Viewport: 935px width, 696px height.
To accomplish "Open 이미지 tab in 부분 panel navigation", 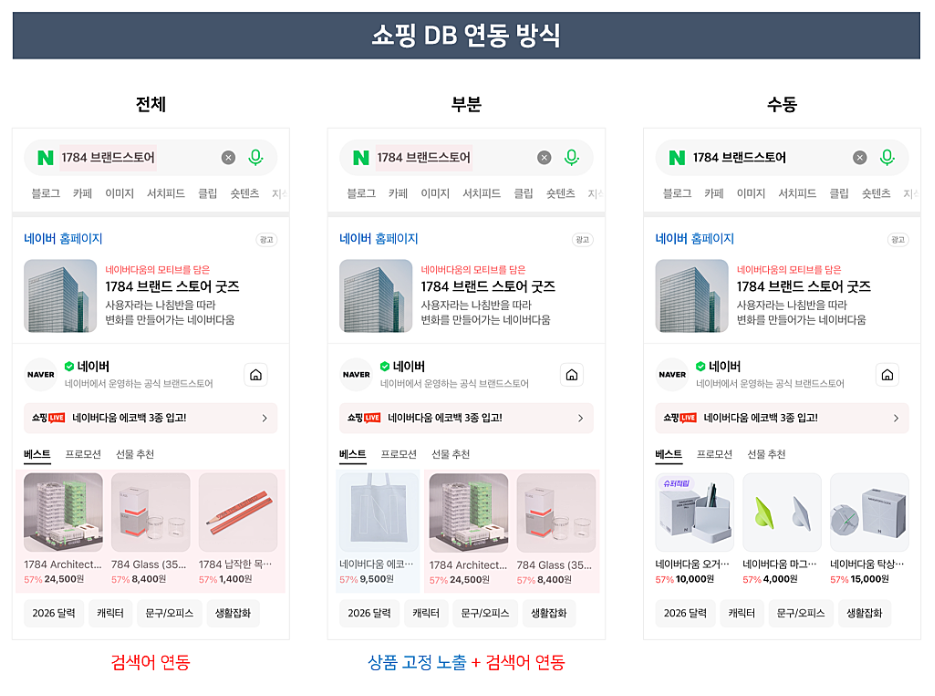I will 435,194.
